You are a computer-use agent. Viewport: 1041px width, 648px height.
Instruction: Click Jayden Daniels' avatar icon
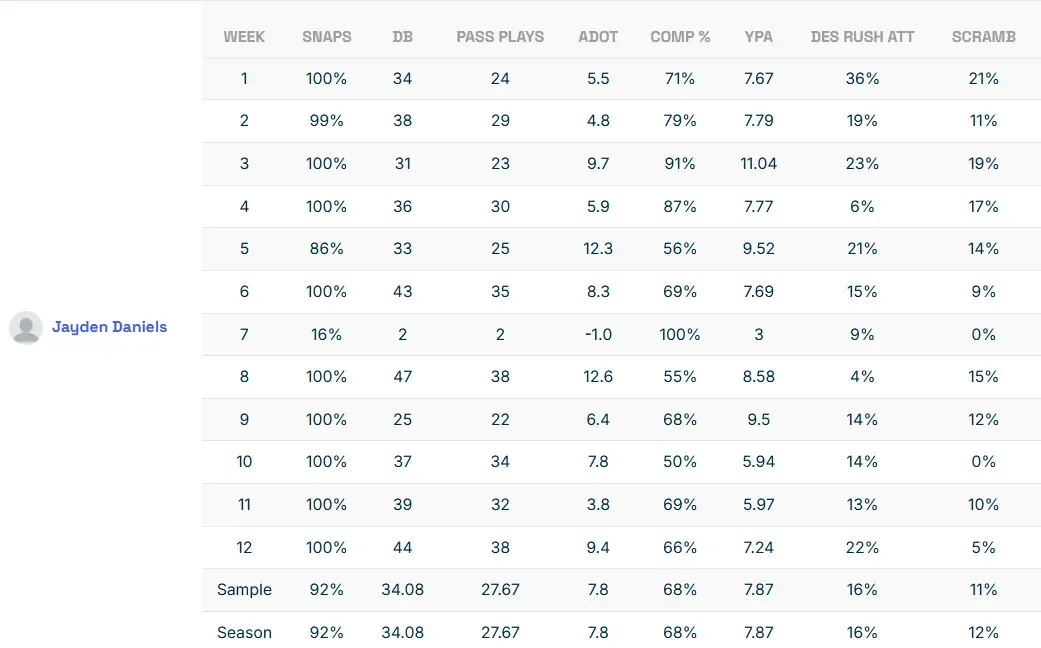tap(25, 328)
